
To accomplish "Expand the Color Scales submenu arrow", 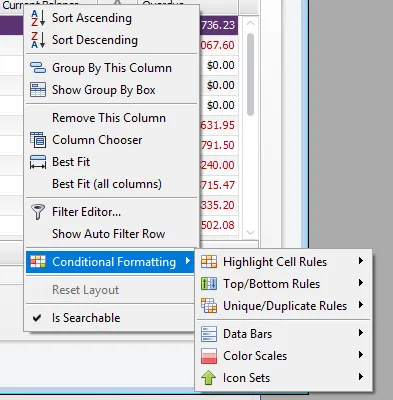I will 361,355.
